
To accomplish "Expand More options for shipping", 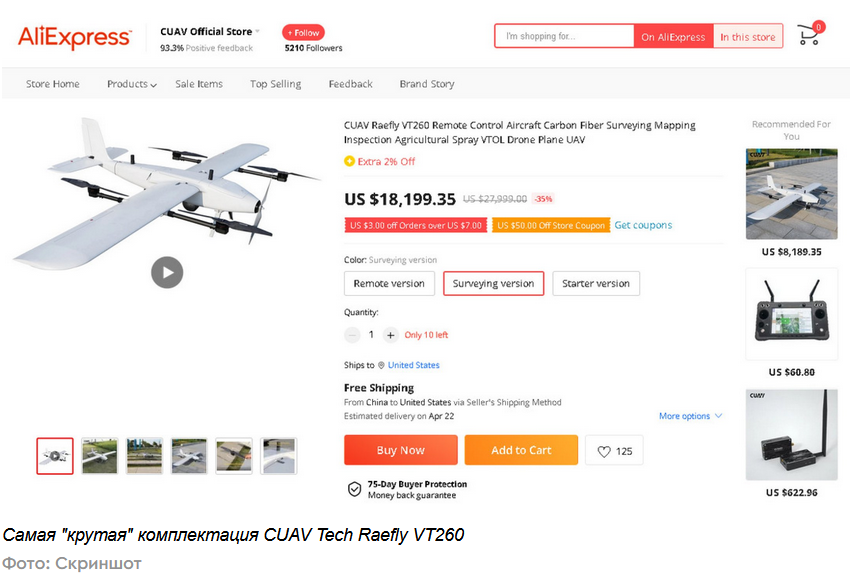I will click(690, 416).
